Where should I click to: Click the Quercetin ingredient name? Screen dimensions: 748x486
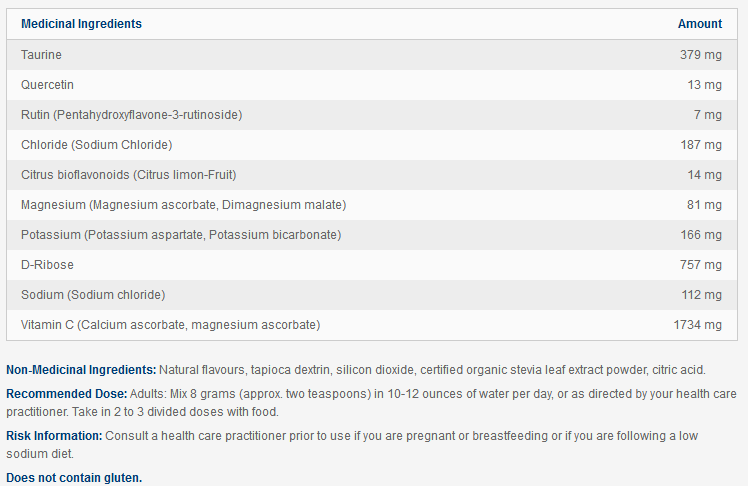coord(47,85)
